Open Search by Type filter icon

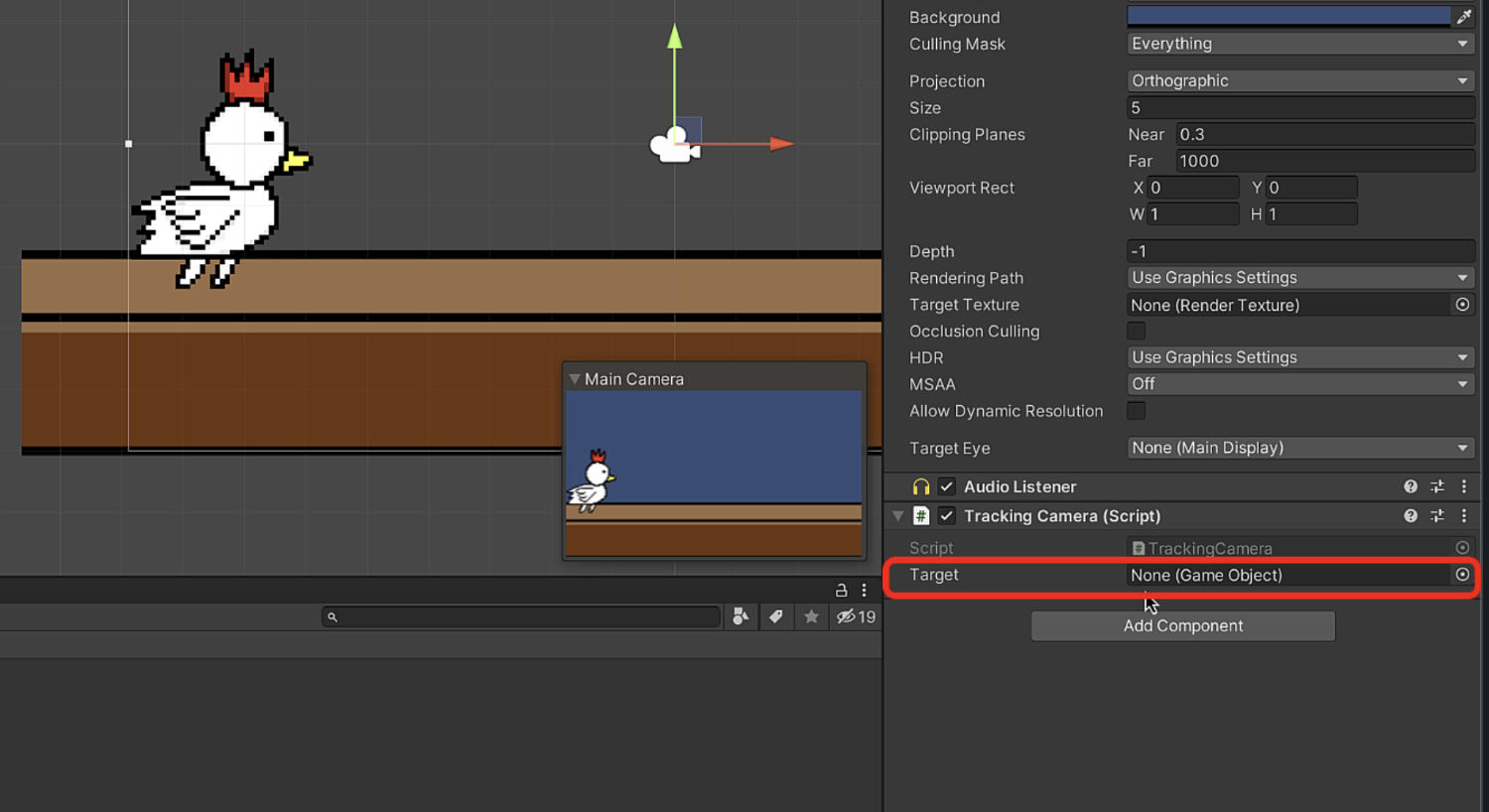(x=741, y=616)
